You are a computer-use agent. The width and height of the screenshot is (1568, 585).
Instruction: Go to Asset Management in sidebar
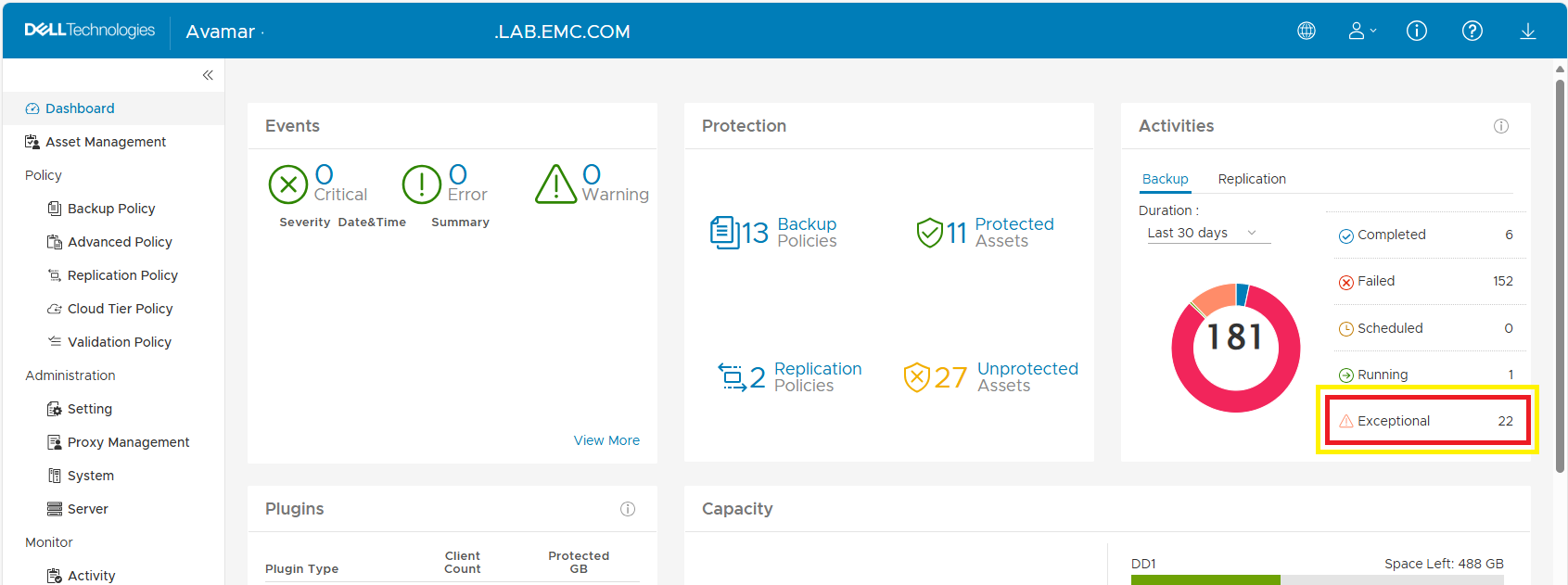click(106, 142)
